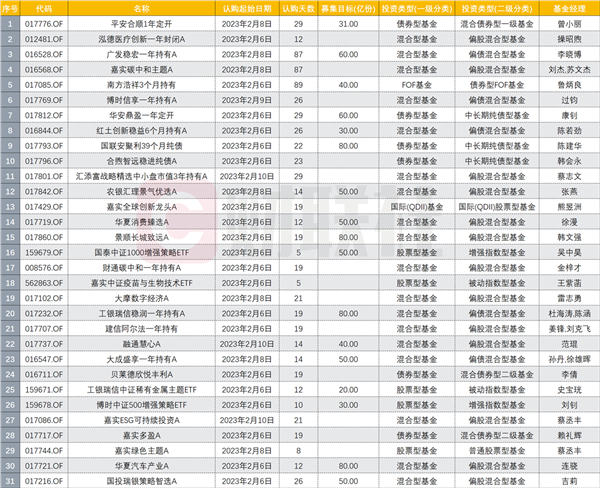Click fund name 红土创新稳益6个月持有A
600x488 pixels.
click(142, 131)
